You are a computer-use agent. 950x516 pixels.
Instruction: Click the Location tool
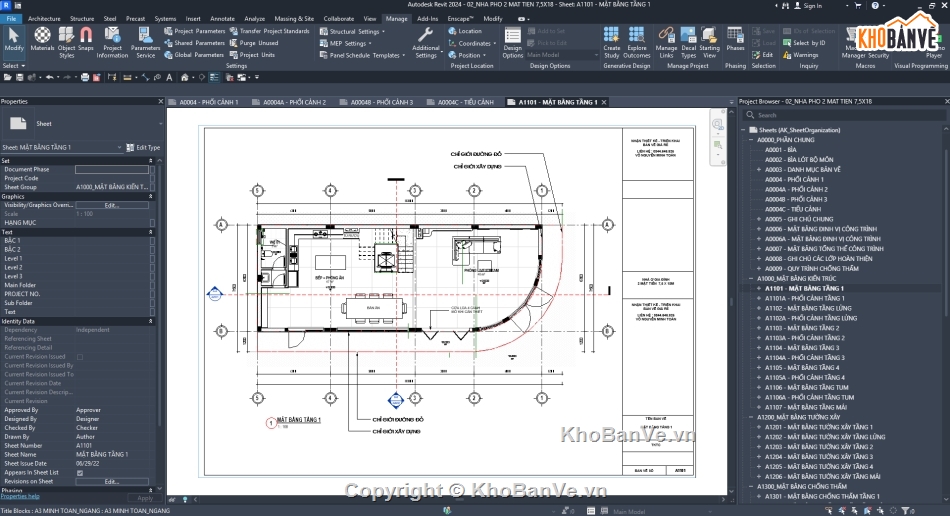pos(465,31)
